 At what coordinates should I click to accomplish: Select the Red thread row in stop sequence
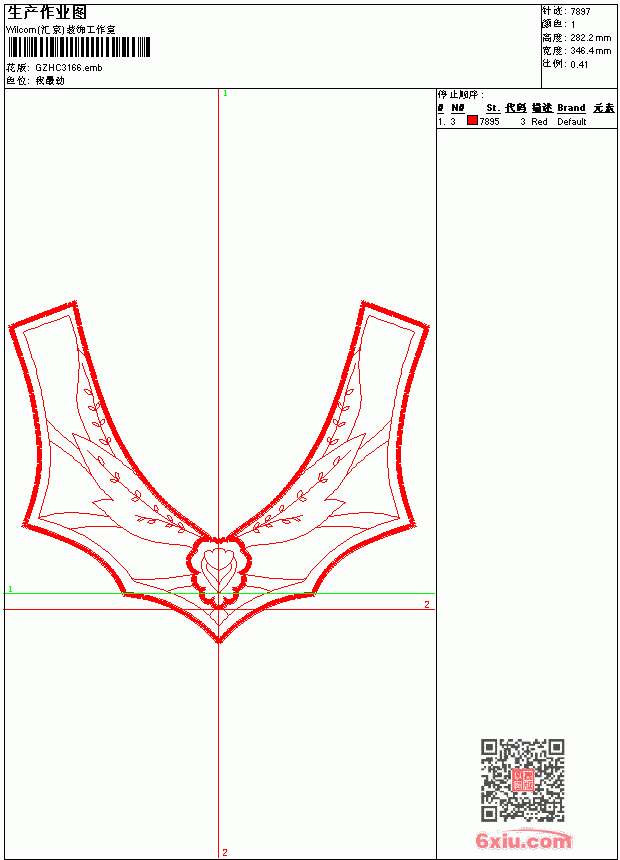[527, 122]
